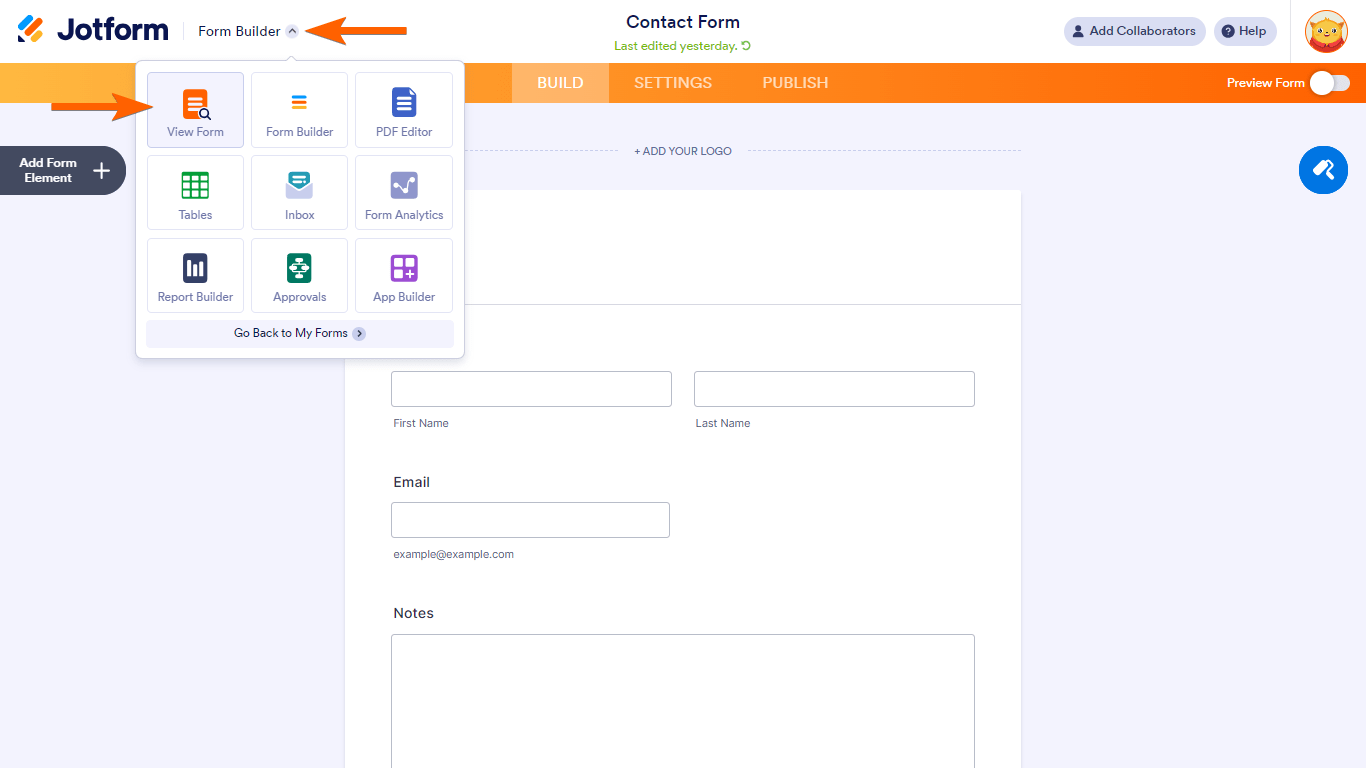Switch to the PUBLISH tab
This screenshot has width=1366, height=768.
pyautogui.click(x=795, y=83)
